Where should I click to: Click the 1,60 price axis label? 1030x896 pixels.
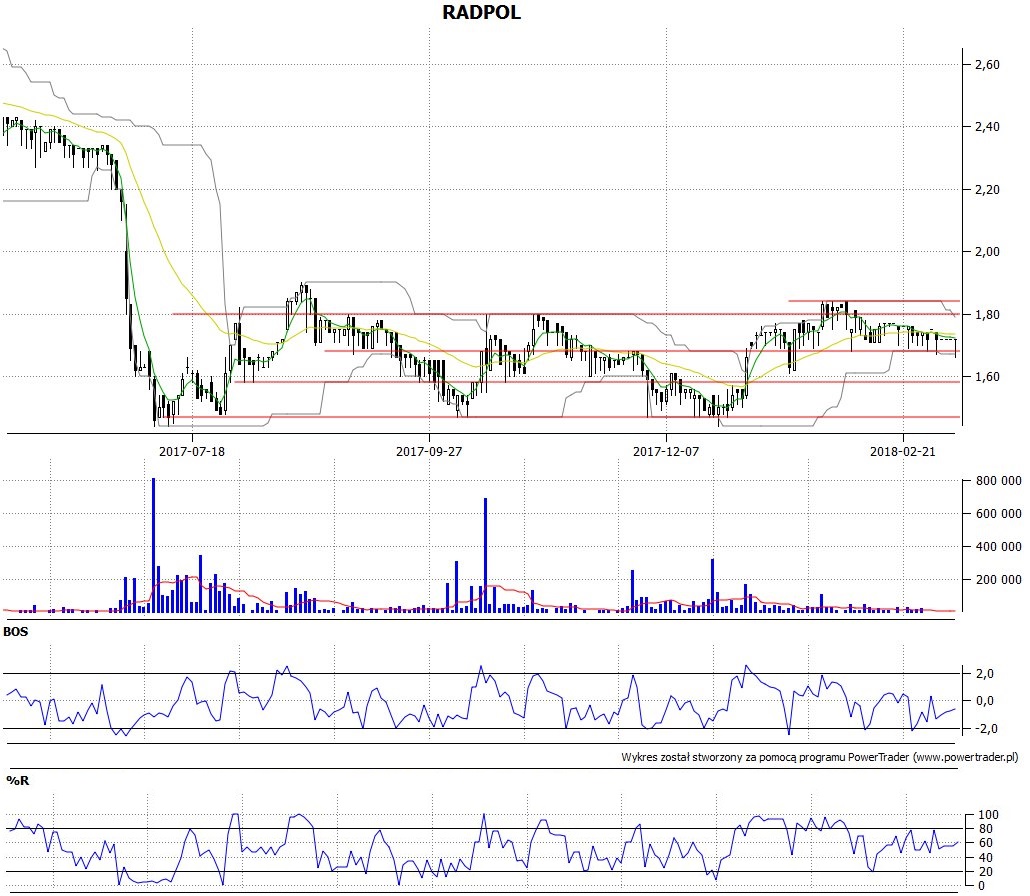[987, 377]
